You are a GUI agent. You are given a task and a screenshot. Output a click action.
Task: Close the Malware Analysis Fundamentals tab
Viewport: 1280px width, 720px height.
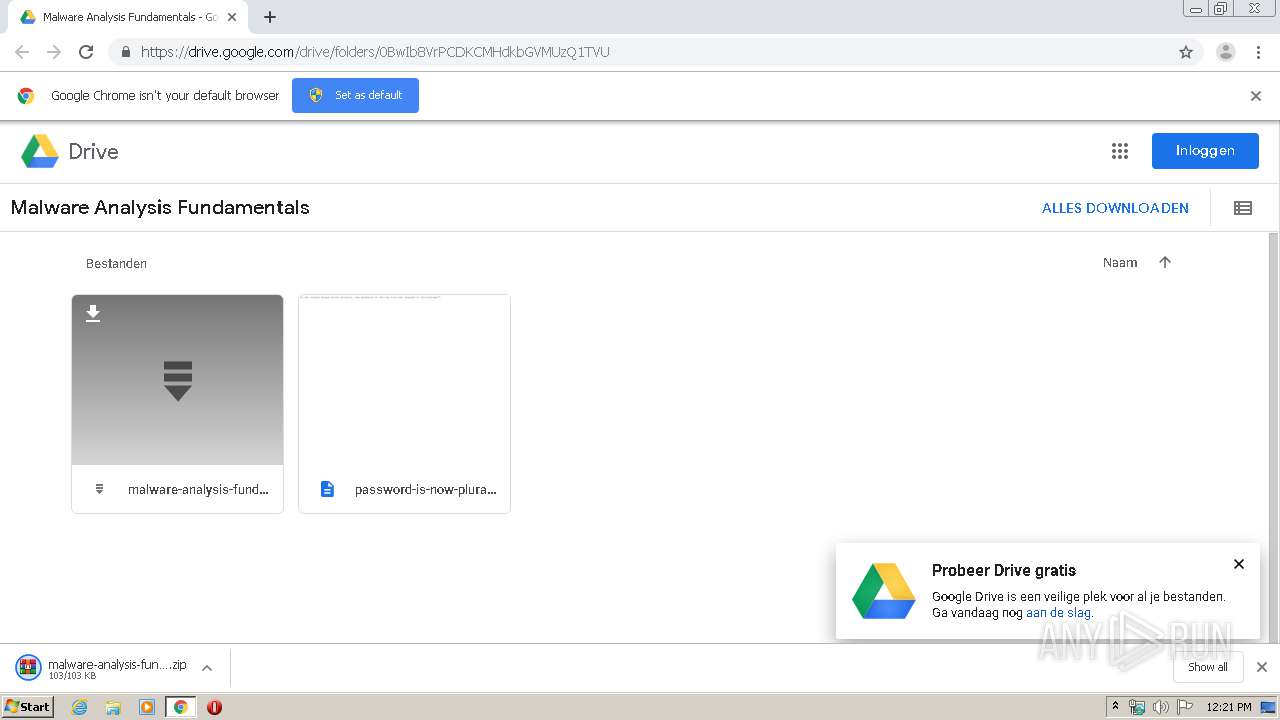tap(232, 17)
